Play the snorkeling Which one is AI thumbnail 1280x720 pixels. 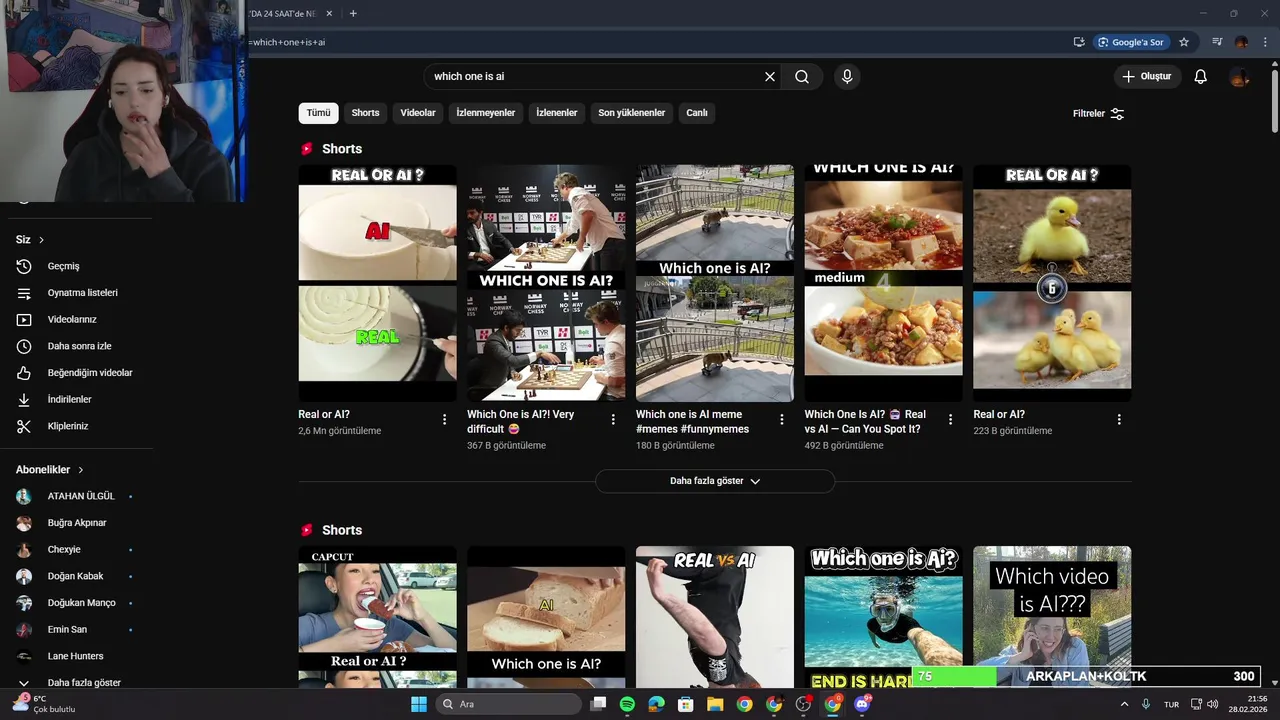[x=884, y=617]
